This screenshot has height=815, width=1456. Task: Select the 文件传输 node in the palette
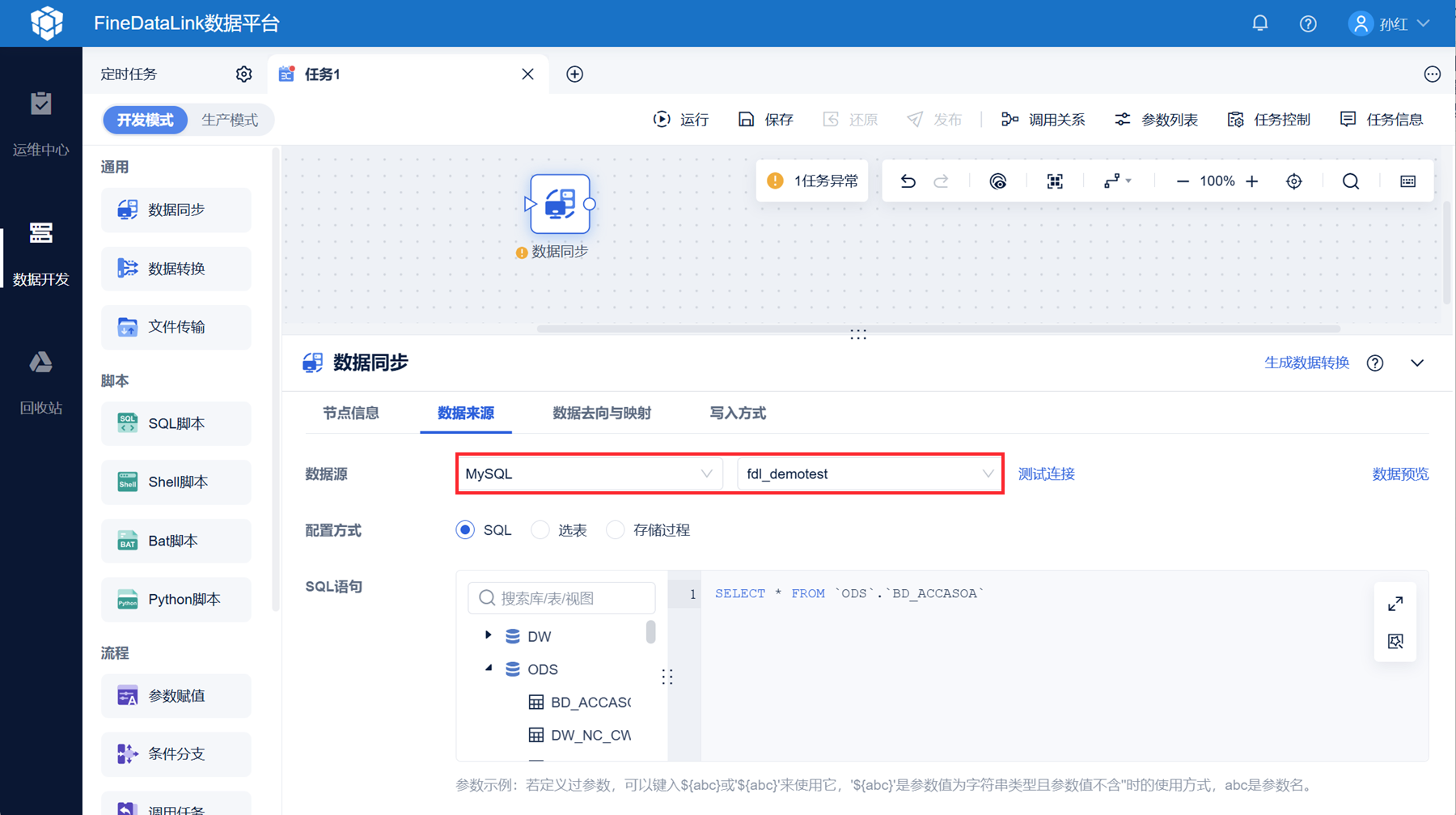(x=176, y=327)
